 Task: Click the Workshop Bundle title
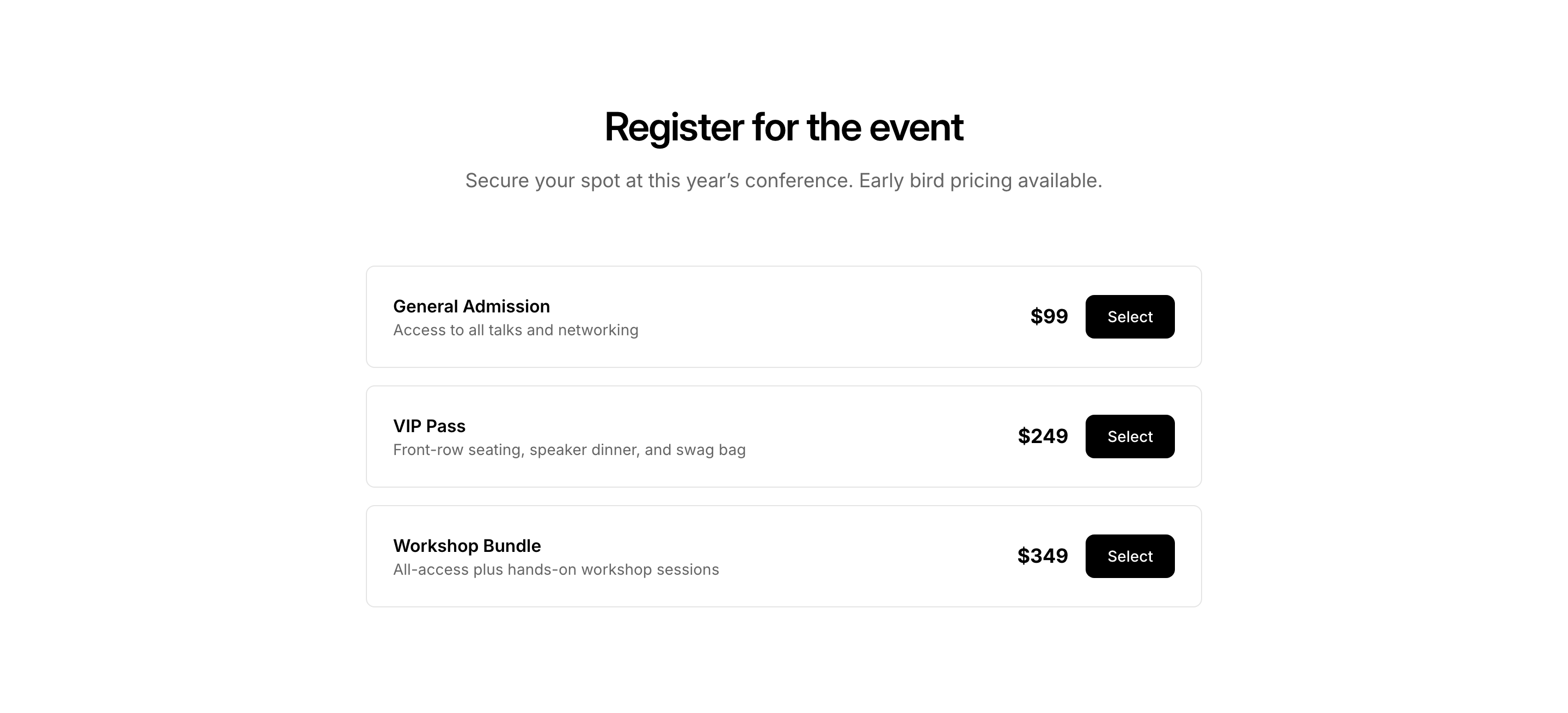click(x=467, y=546)
